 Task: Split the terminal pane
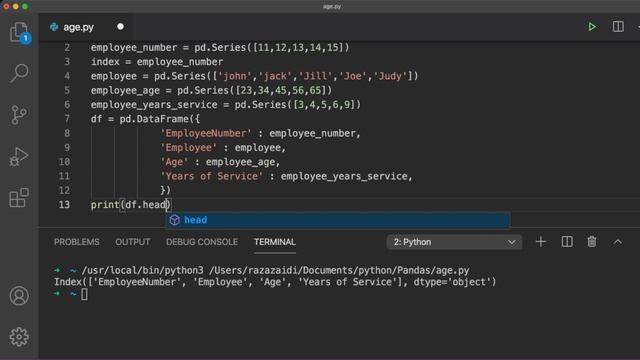(567, 242)
